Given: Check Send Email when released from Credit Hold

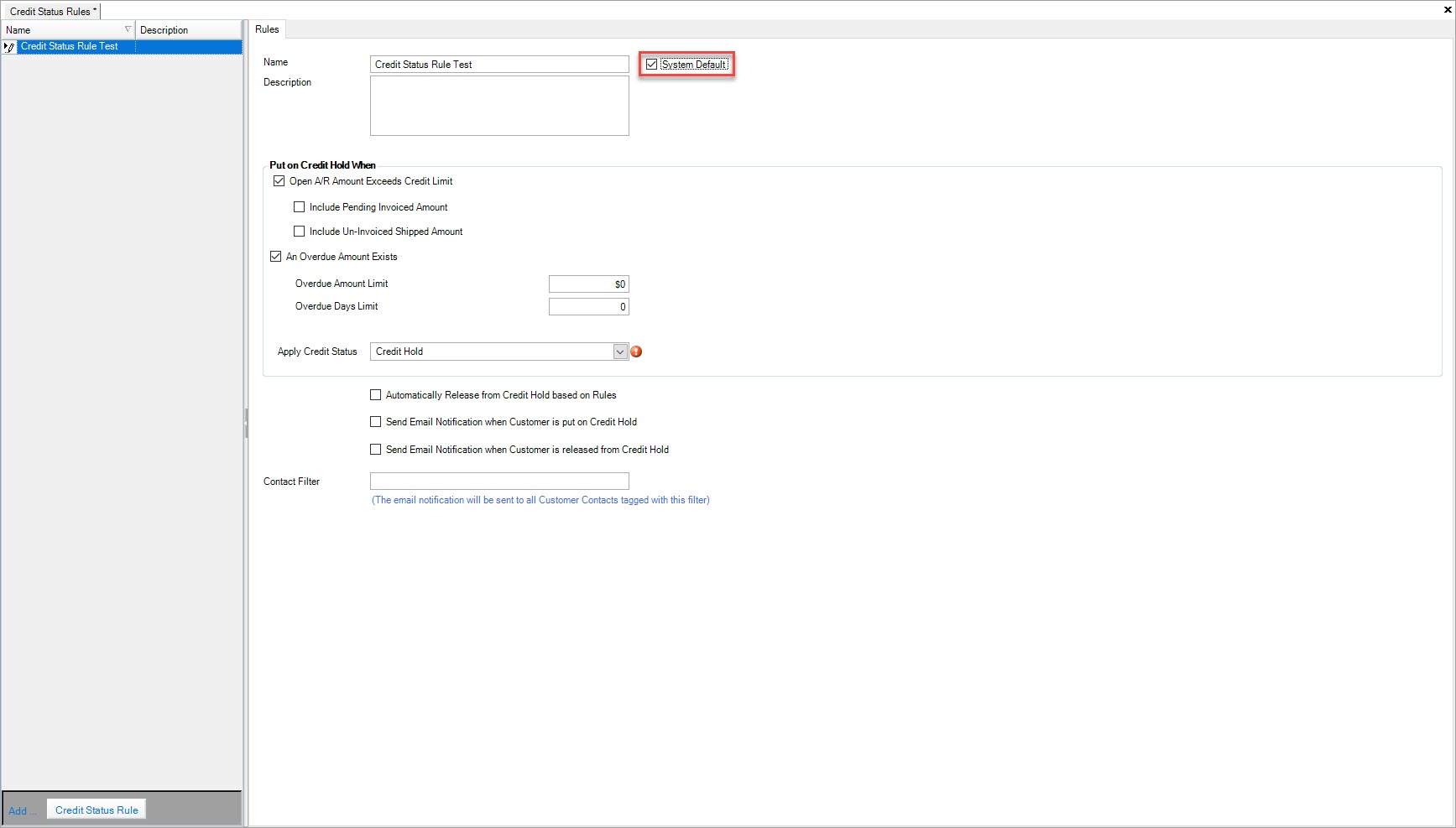Looking at the screenshot, I should (x=375, y=450).
